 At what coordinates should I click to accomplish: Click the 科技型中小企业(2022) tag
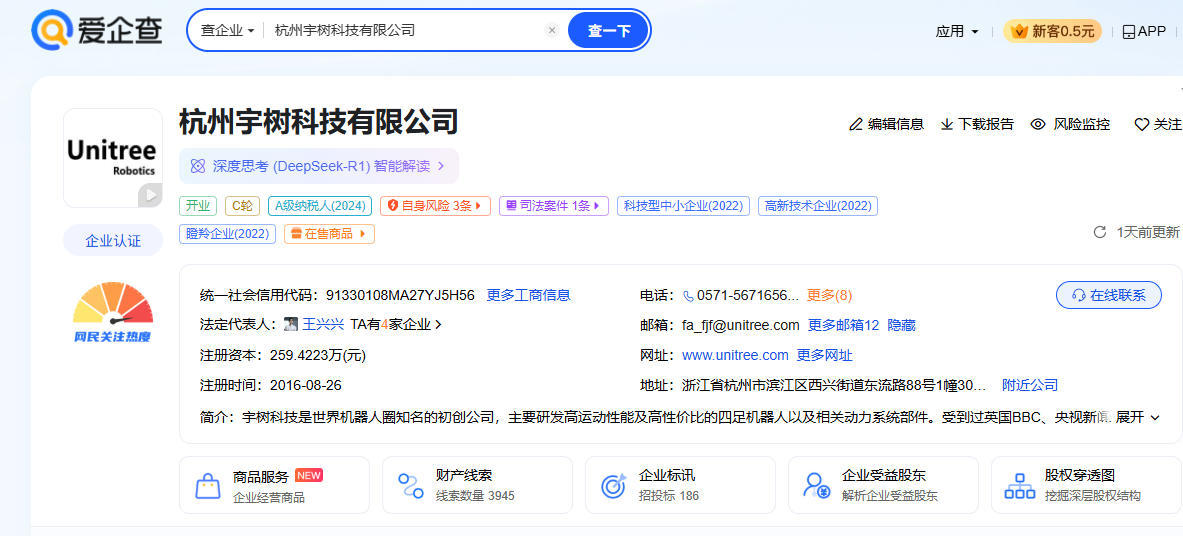tap(684, 205)
